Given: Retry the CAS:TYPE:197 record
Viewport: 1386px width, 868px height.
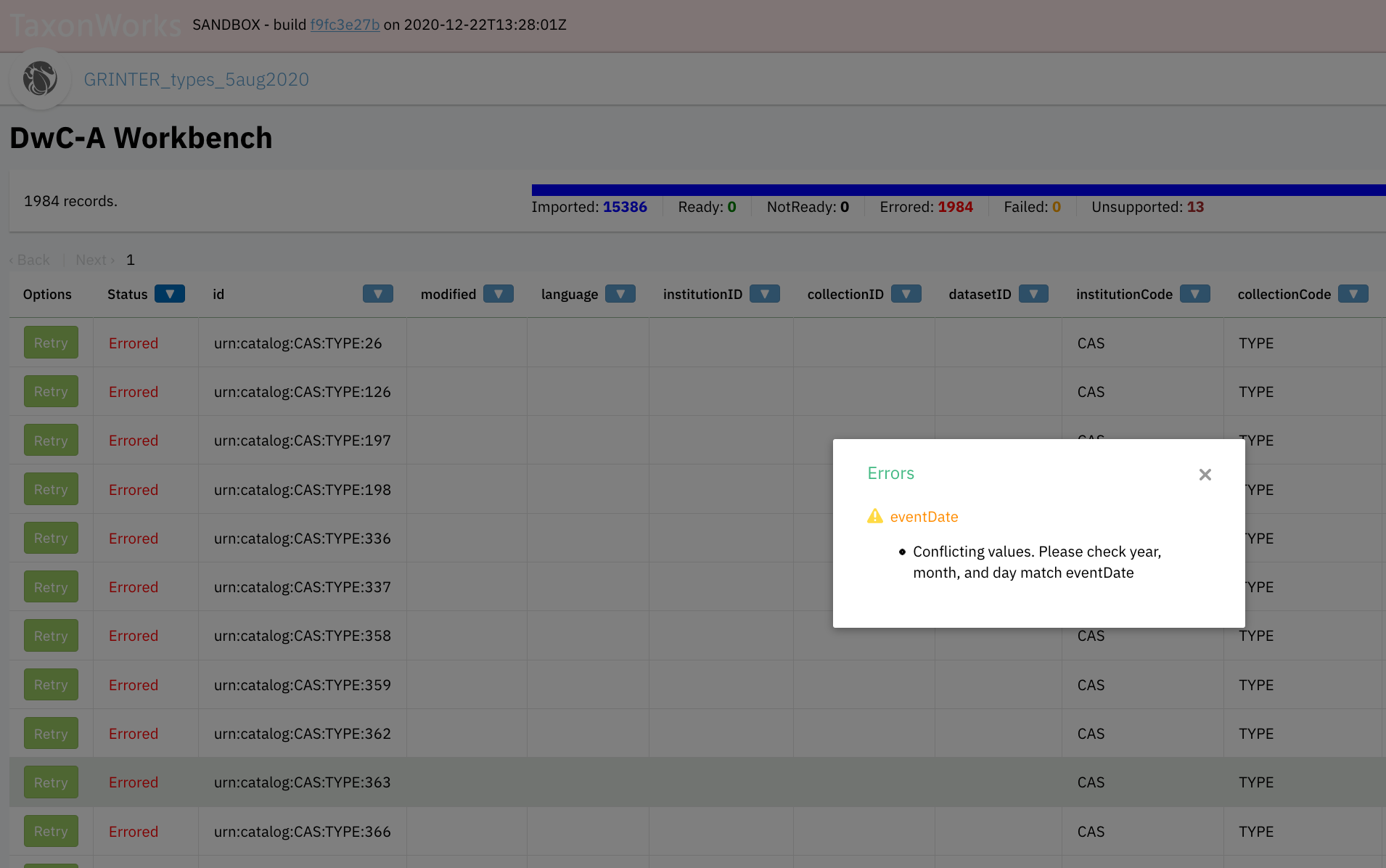Looking at the screenshot, I should point(51,441).
